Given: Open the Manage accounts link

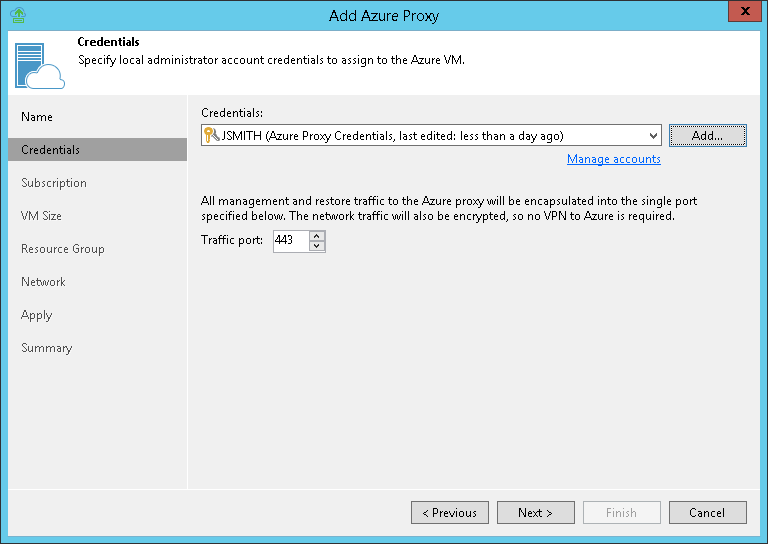Looking at the screenshot, I should click(x=613, y=159).
